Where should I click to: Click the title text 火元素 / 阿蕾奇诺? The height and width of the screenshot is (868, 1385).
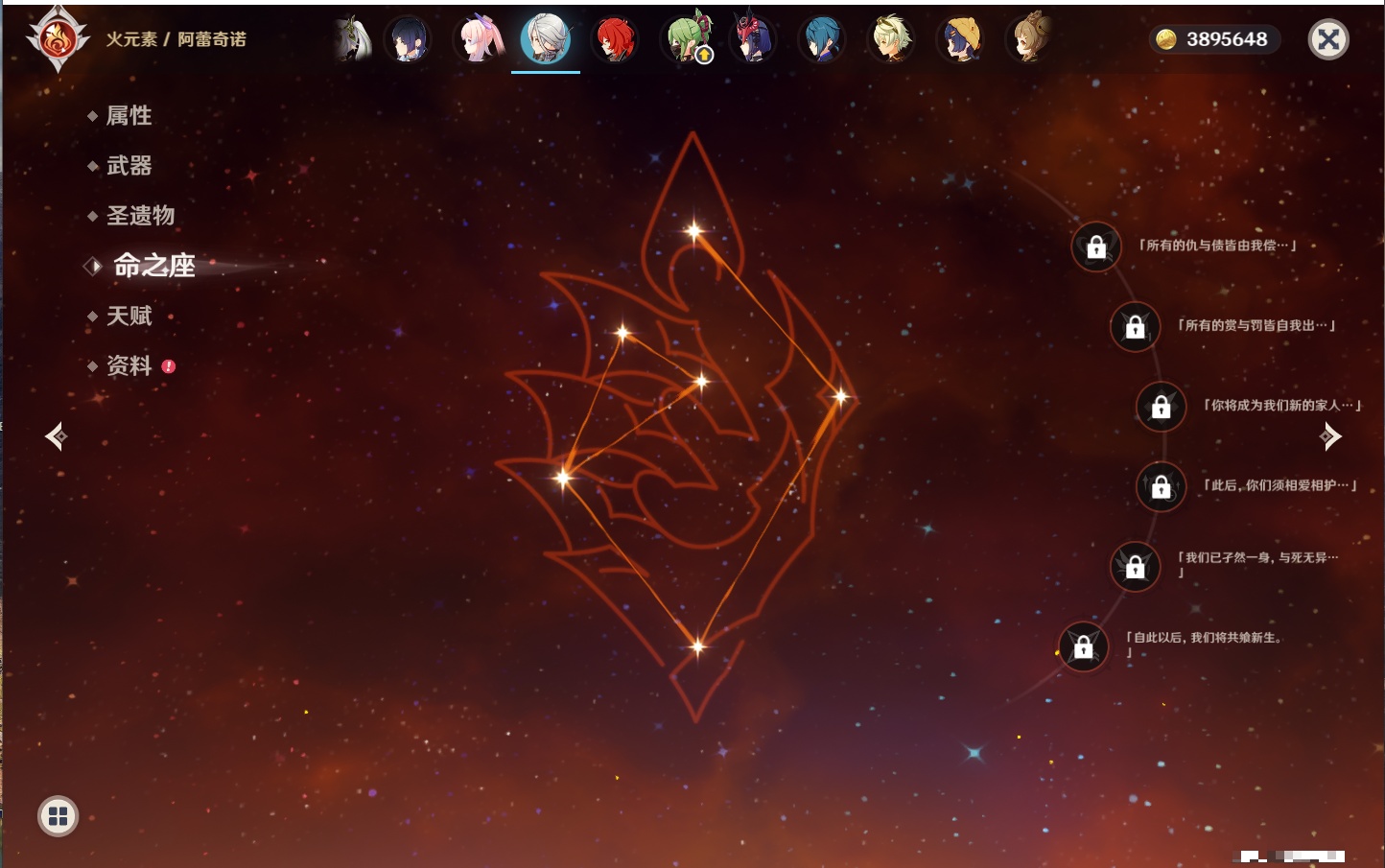point(176,39)
